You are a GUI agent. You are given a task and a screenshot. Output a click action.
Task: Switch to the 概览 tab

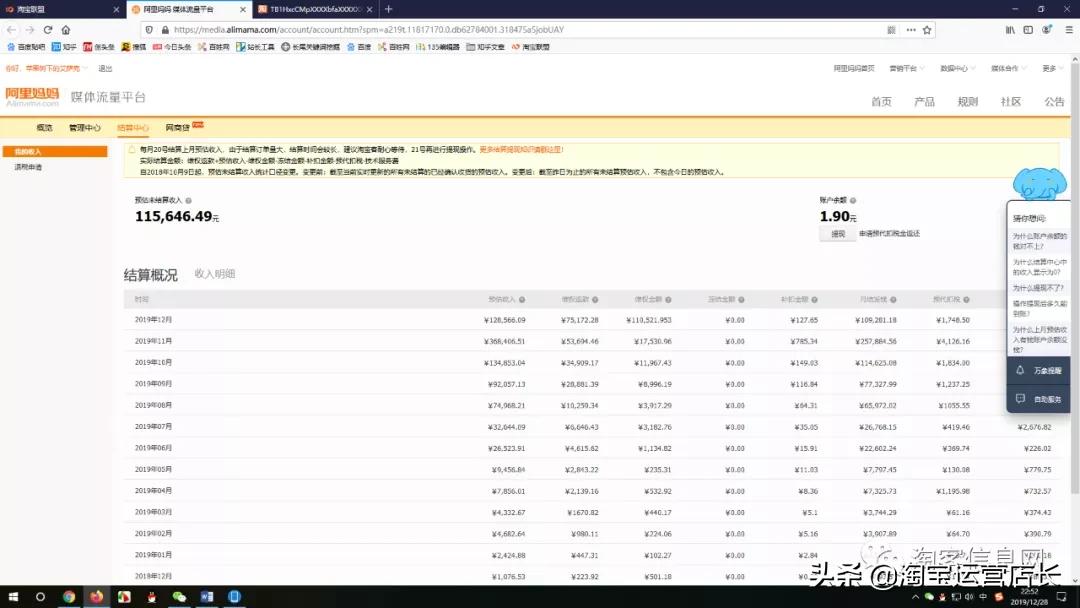44,127
